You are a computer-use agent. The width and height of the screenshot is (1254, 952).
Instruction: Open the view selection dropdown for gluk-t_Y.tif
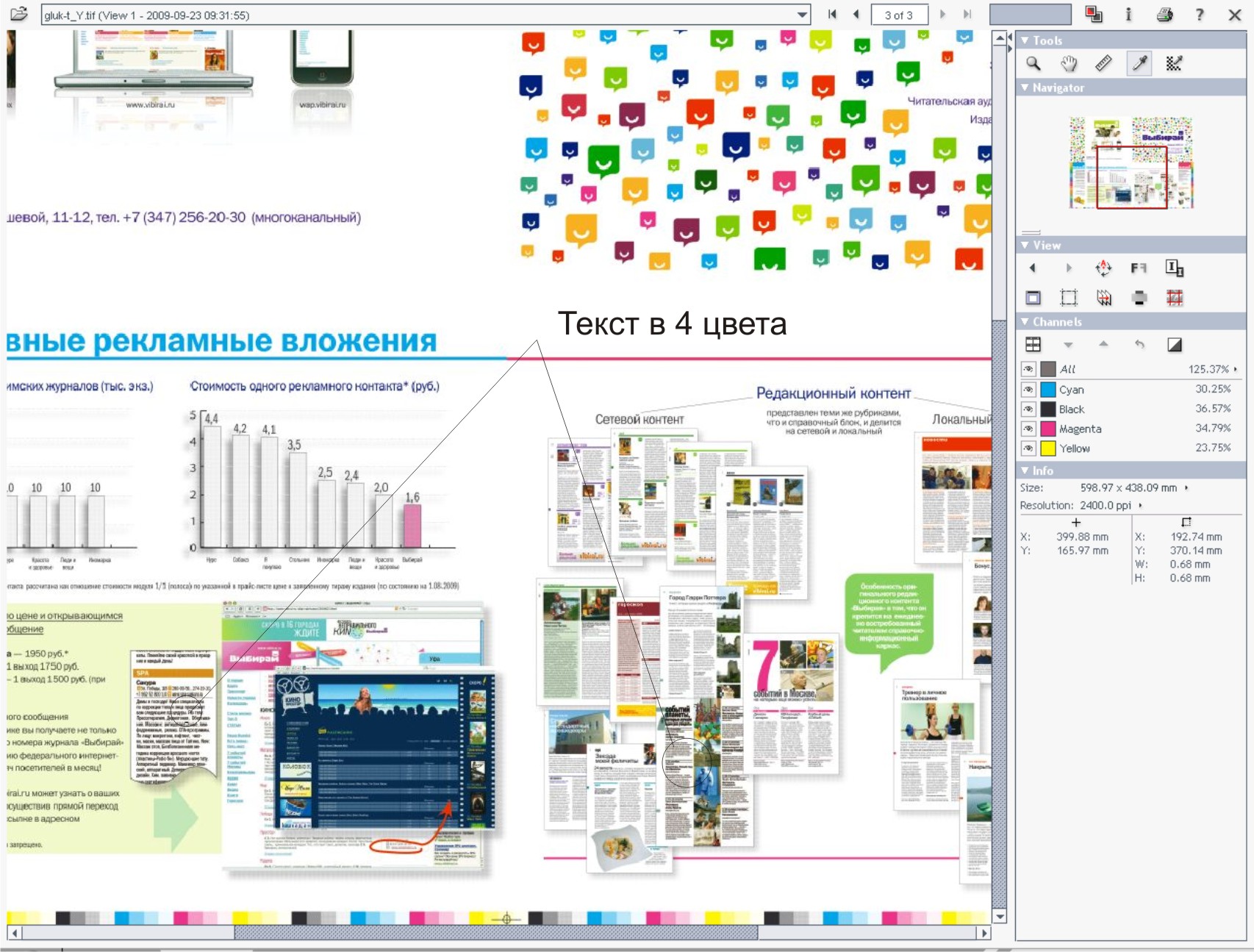(x=802, y=15)
